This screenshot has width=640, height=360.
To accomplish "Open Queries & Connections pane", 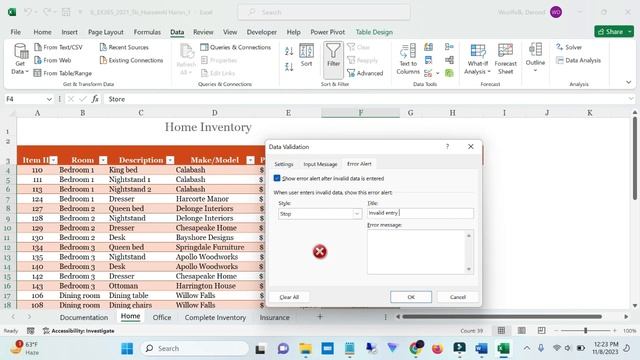I will [236, 47].
